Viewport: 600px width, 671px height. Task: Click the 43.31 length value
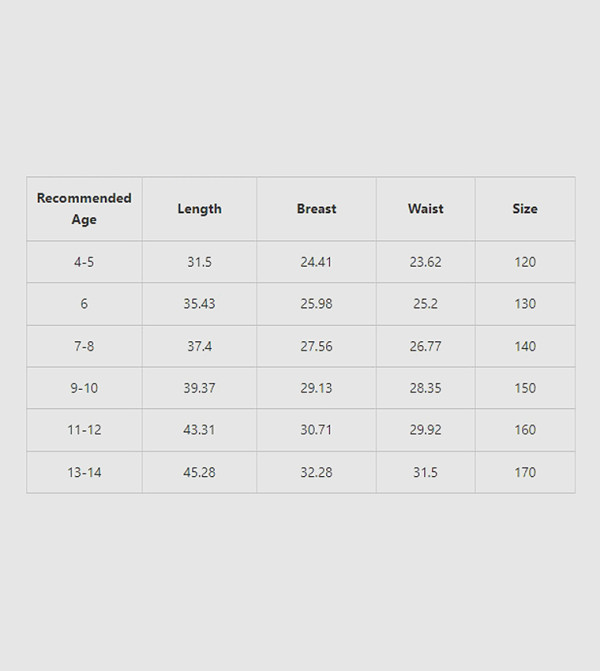tap(199, 430)
